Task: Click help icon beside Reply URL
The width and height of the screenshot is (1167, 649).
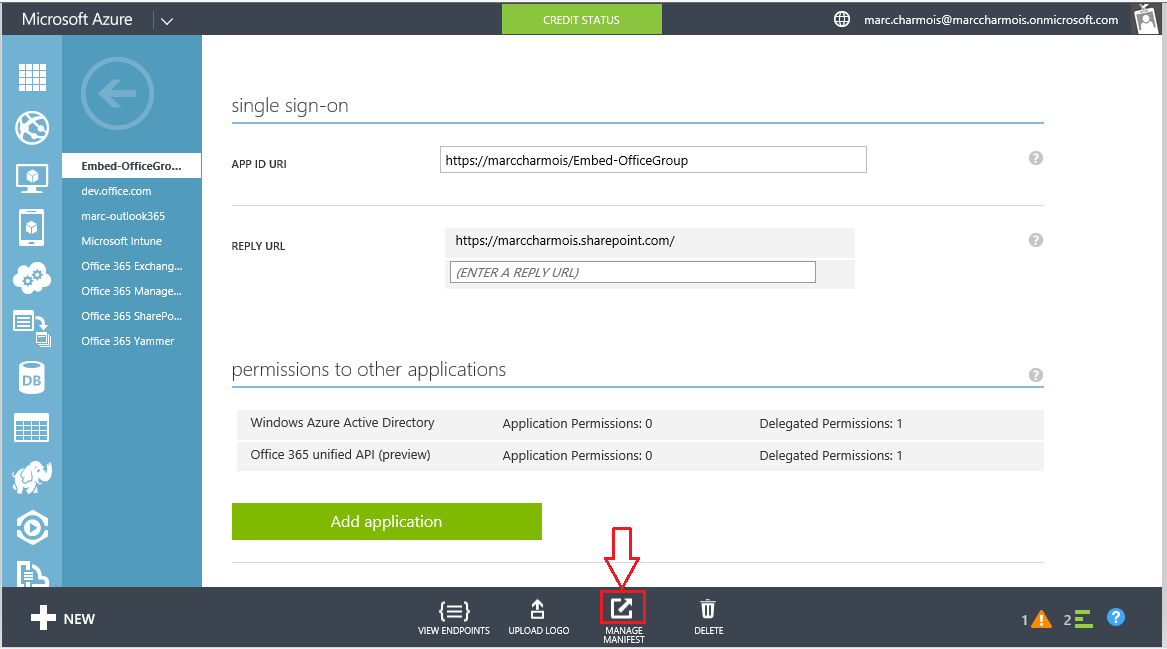Action: [x=1035, y=240]
